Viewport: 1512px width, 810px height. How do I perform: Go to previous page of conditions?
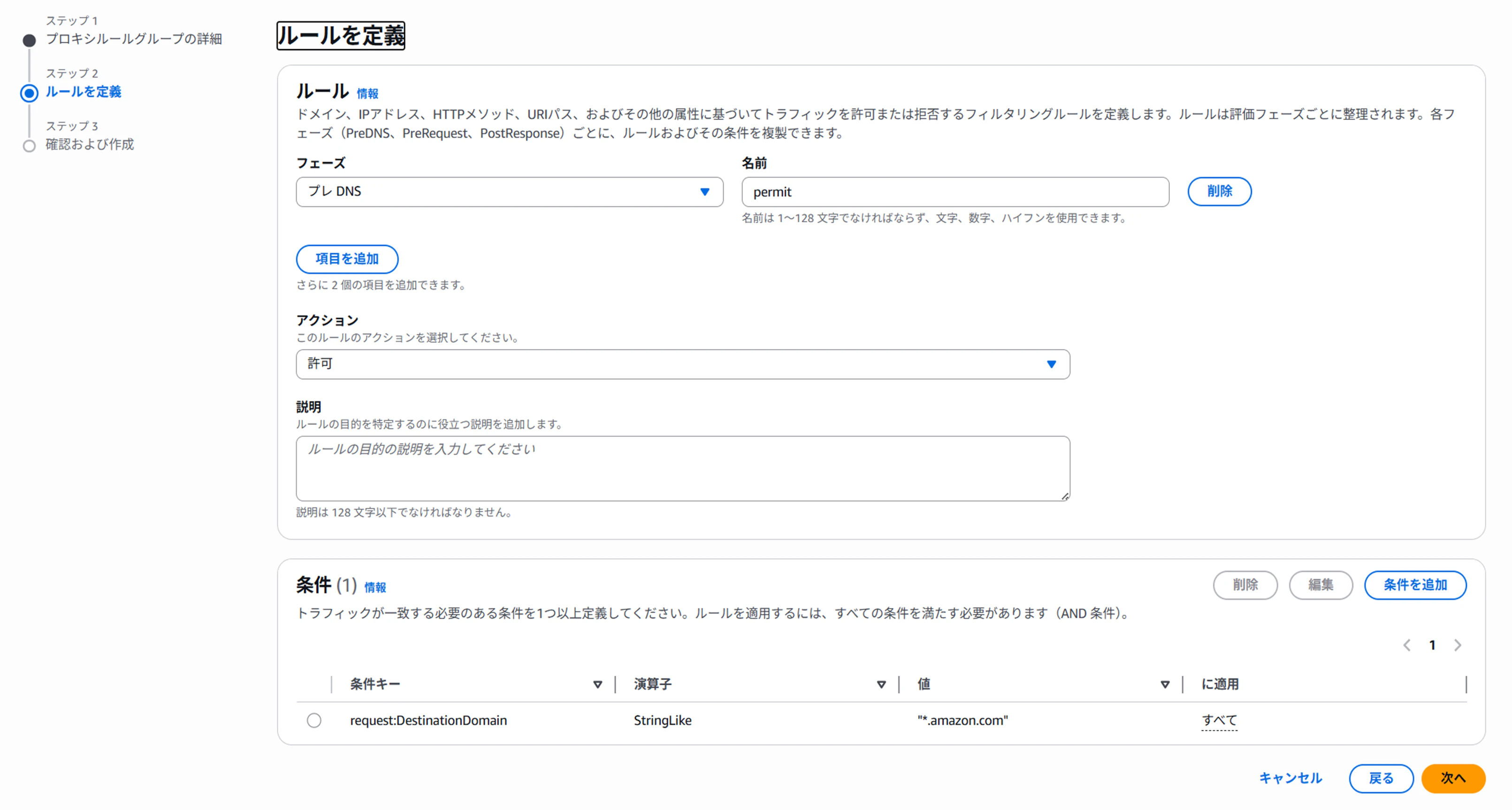[x=1407, y=645]
